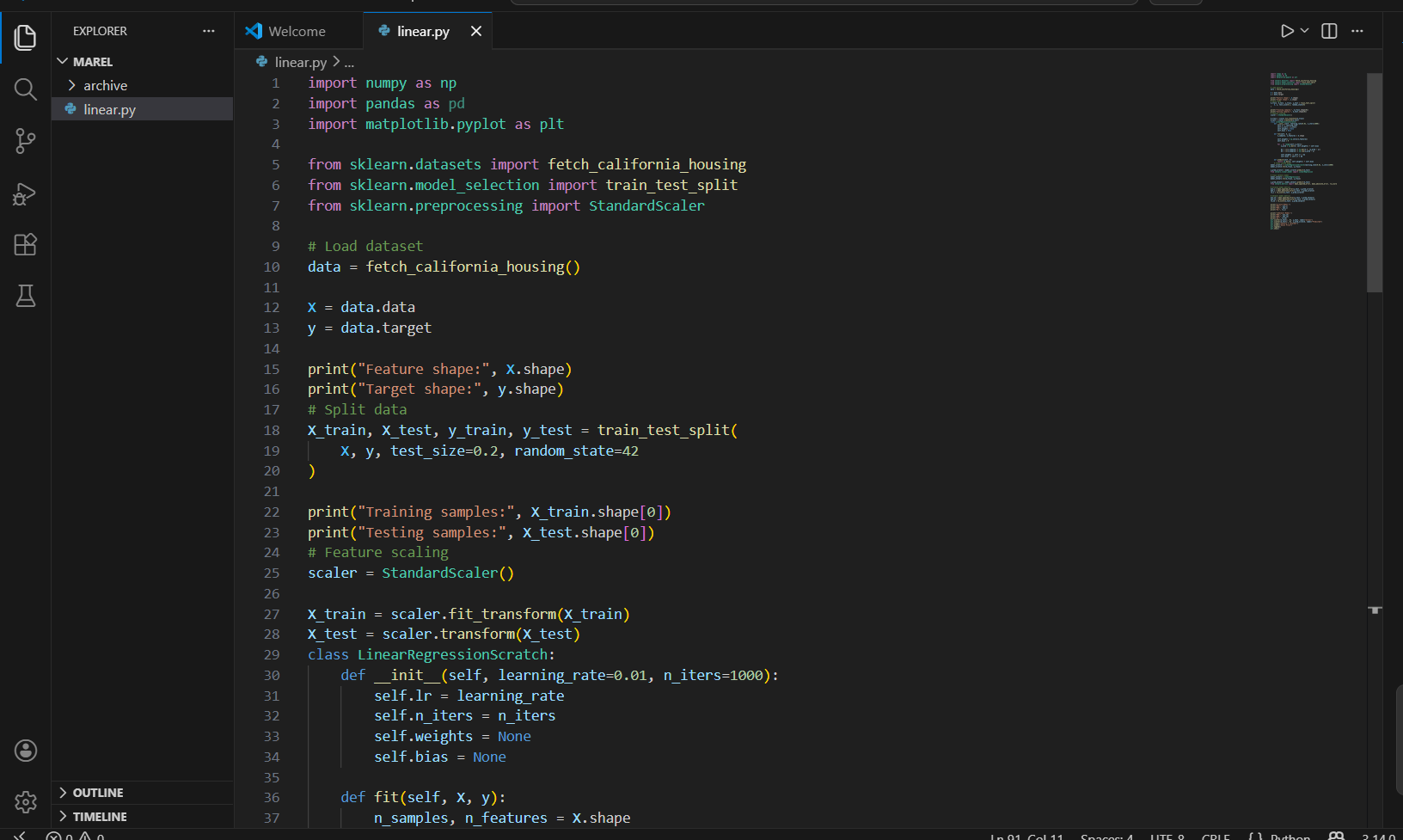
Task: Open breadcrumb ellipsis symbol picker
Action: tap(349, 63)
